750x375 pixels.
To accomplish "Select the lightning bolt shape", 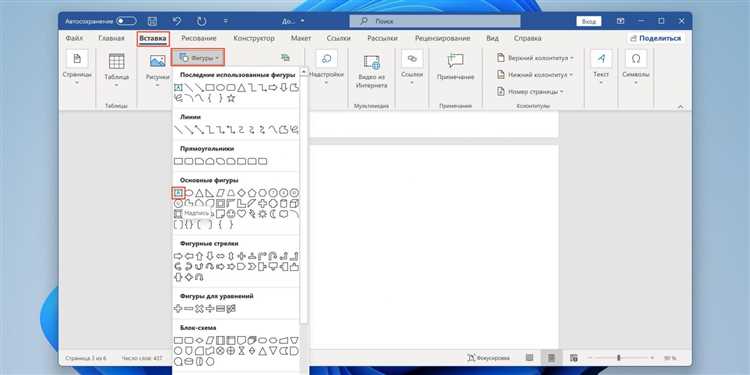I will 252,213.
